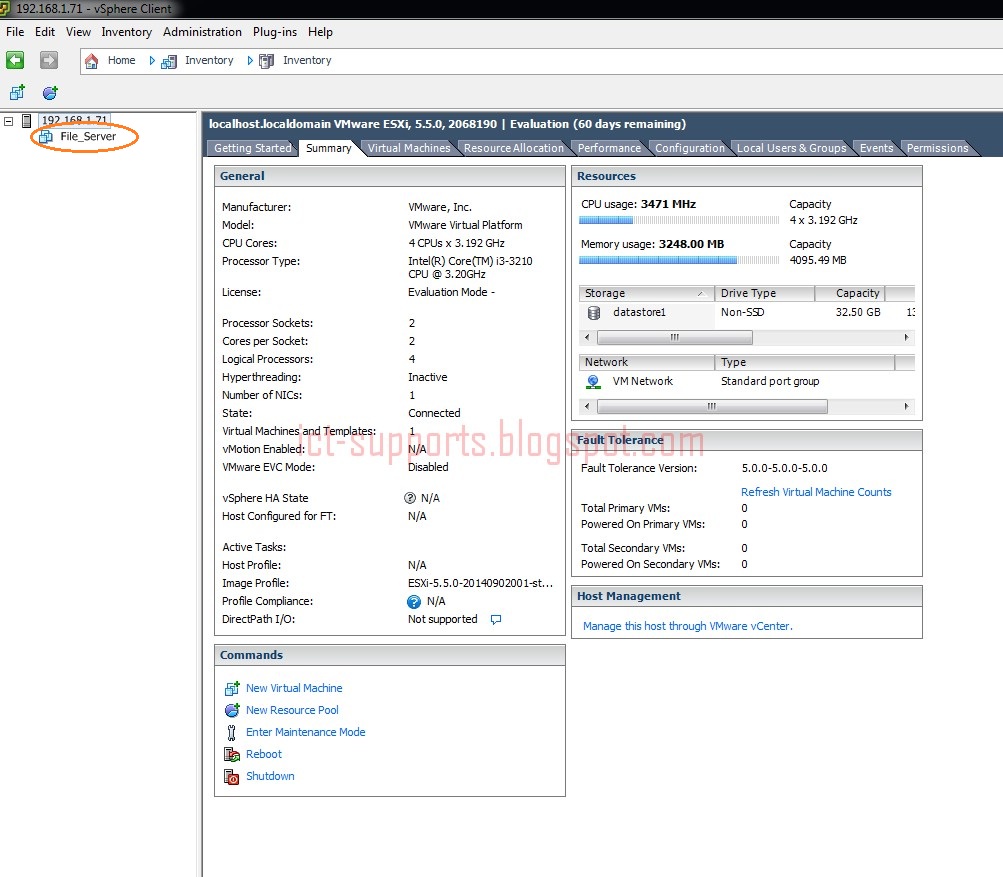Click the datastore1 disk icon
This screenshot has width=1003, height=877.
(x=594, y=312)
